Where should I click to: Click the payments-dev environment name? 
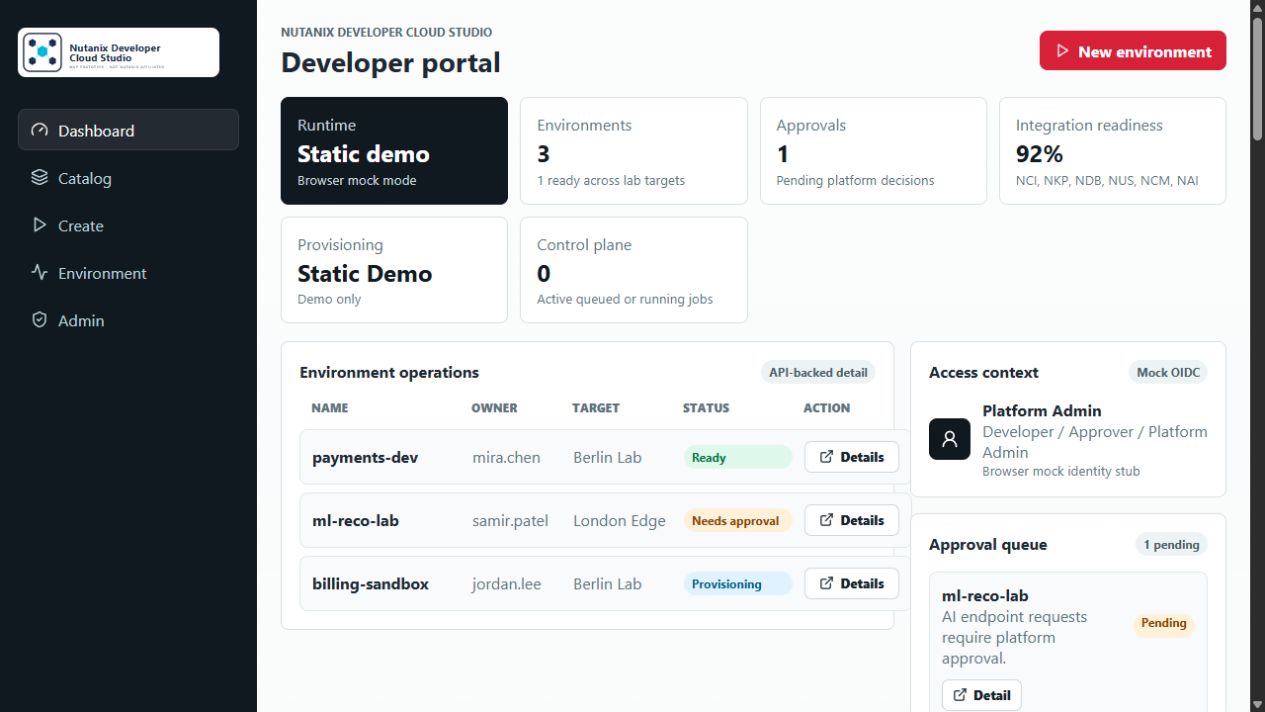point(365,457)
